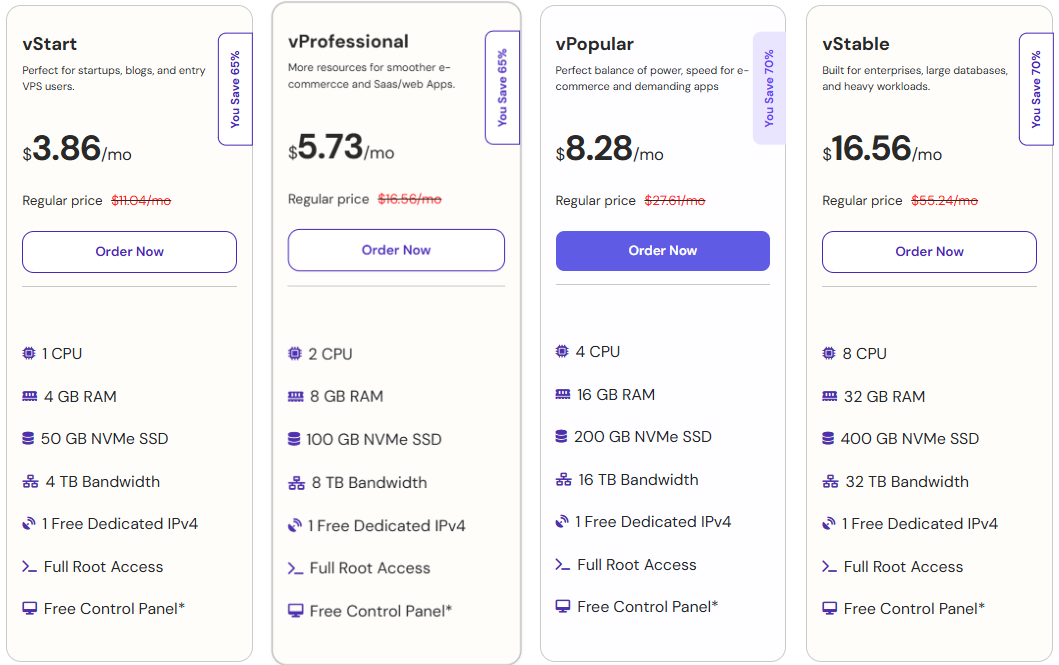This screenshot has width=1059, height=665.
Task: Select the Dedicated IPv4 icon on vStart
Action: [30, 524]
